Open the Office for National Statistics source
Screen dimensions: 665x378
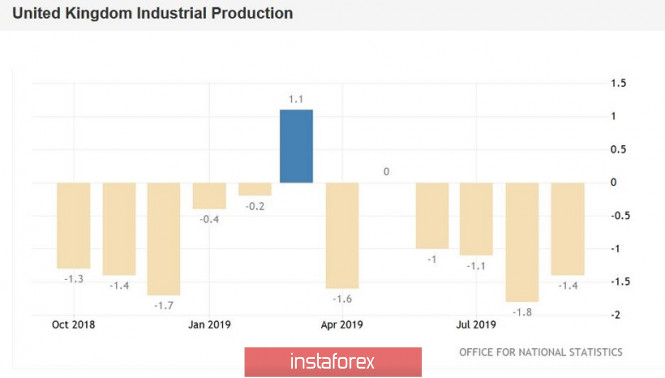(x=541, y=352)
